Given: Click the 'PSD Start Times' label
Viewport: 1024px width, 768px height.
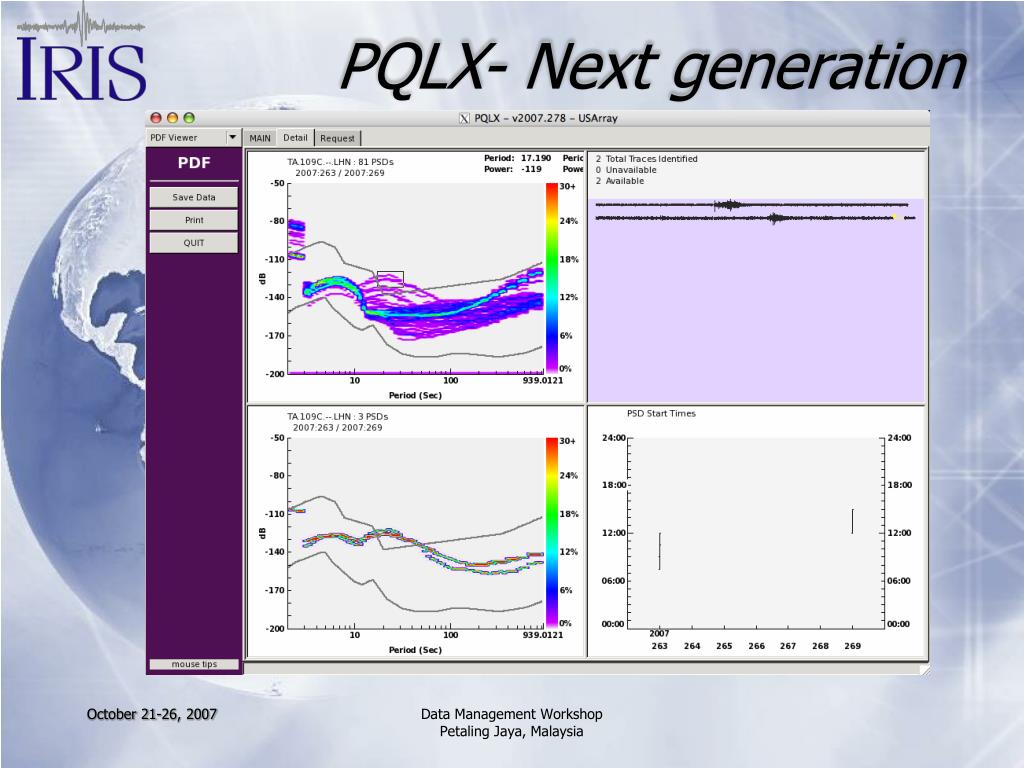Looking at the screenshot, I should click(x=661, y=413).
